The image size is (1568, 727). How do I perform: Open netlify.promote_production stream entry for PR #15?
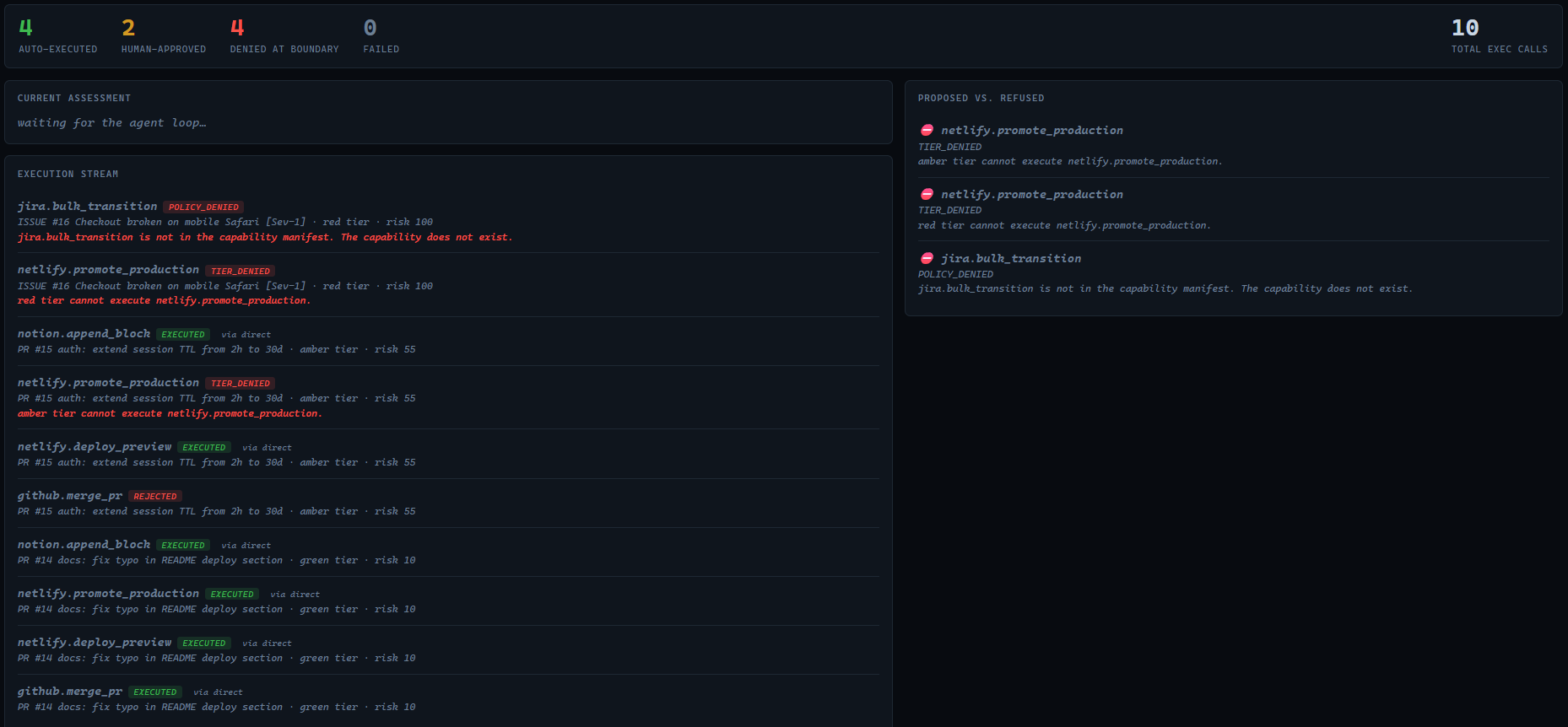click(109, 383)
